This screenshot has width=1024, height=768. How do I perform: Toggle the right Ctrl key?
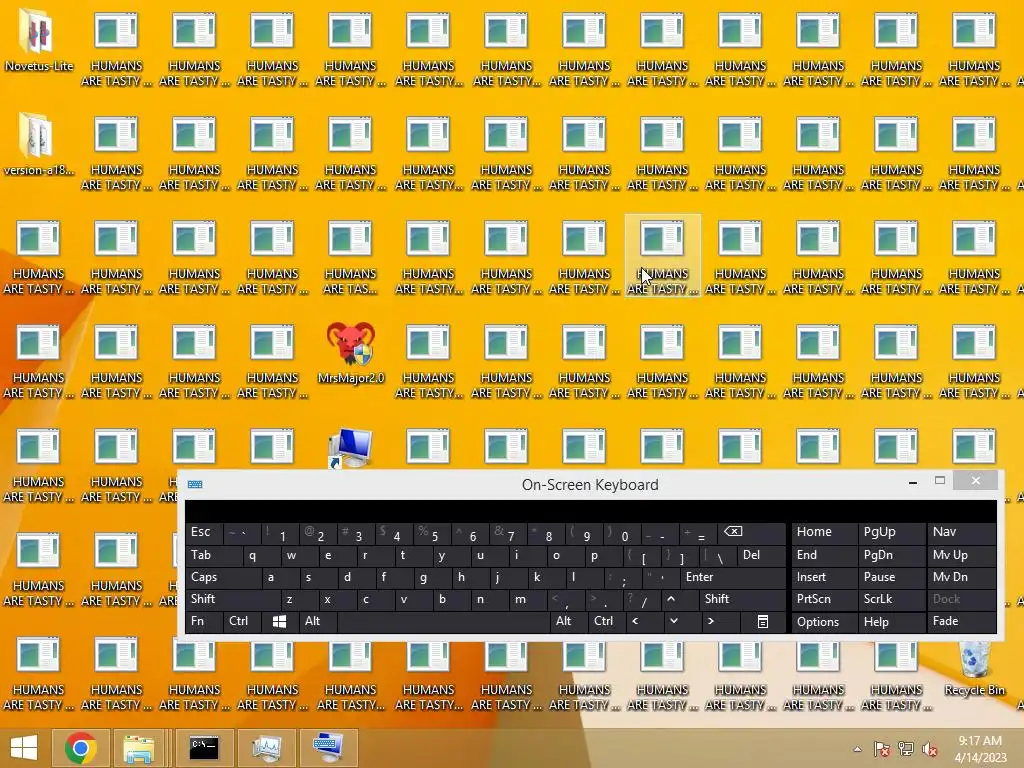607,622
